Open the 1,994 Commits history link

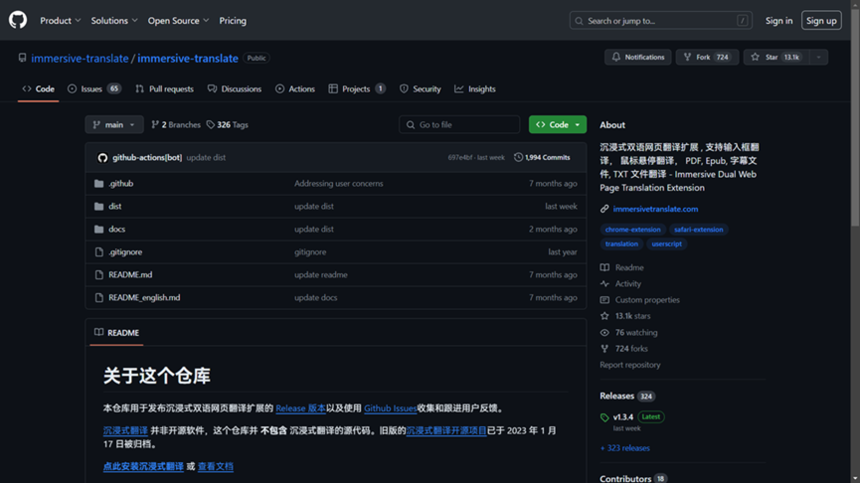(542, 157)
